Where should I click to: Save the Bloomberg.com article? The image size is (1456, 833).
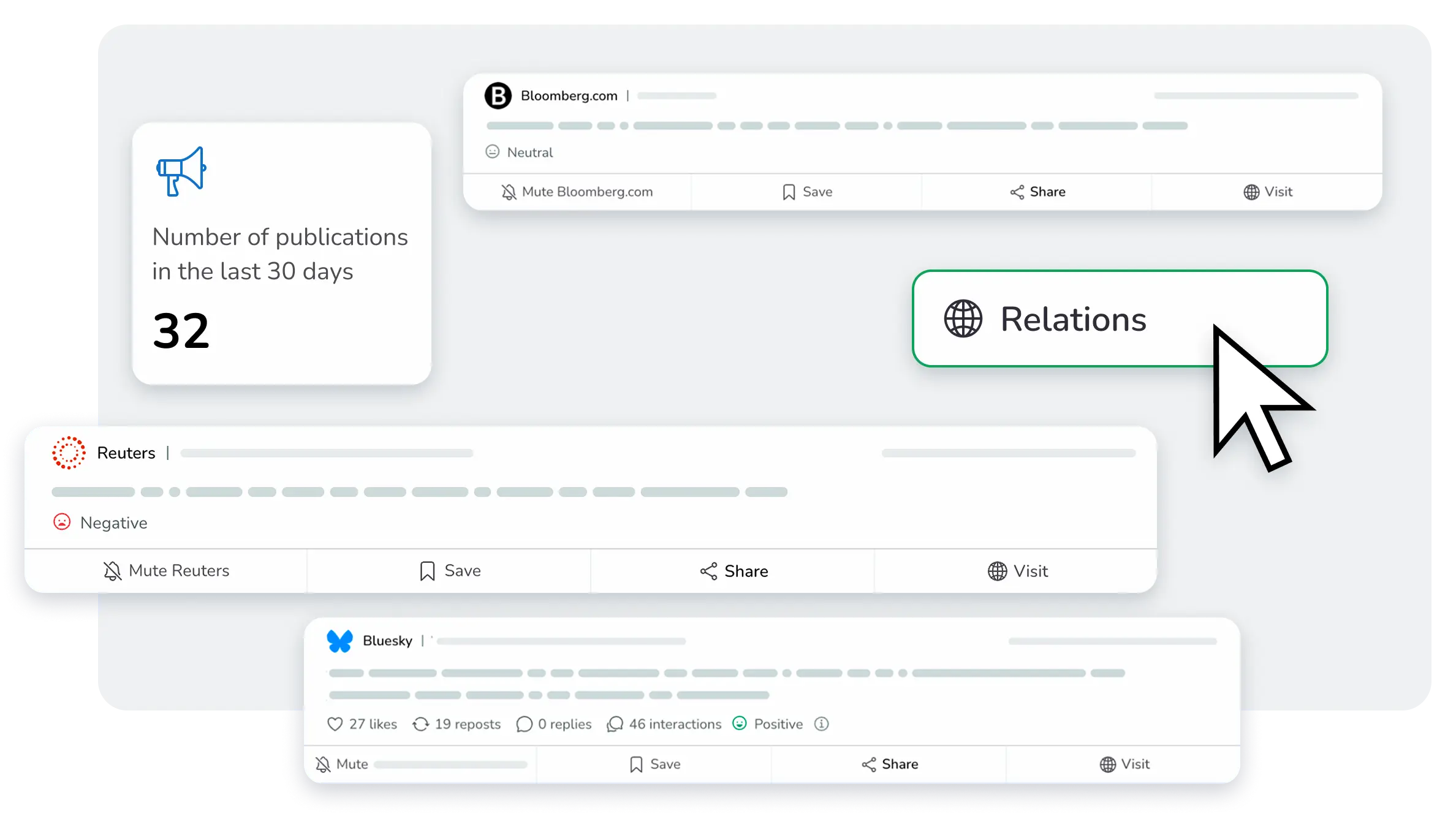pos(807,192)
